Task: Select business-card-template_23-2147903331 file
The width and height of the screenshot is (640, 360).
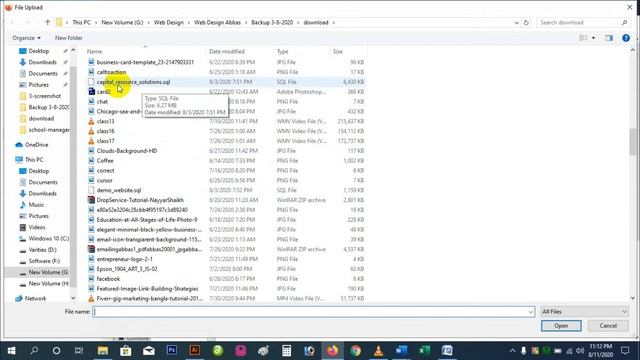Action: pos(145,62)
